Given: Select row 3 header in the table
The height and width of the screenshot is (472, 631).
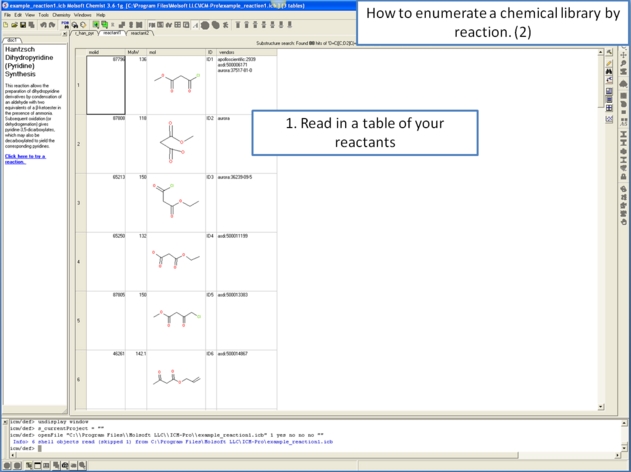Looking at the screenshot, I should point(78,202).
